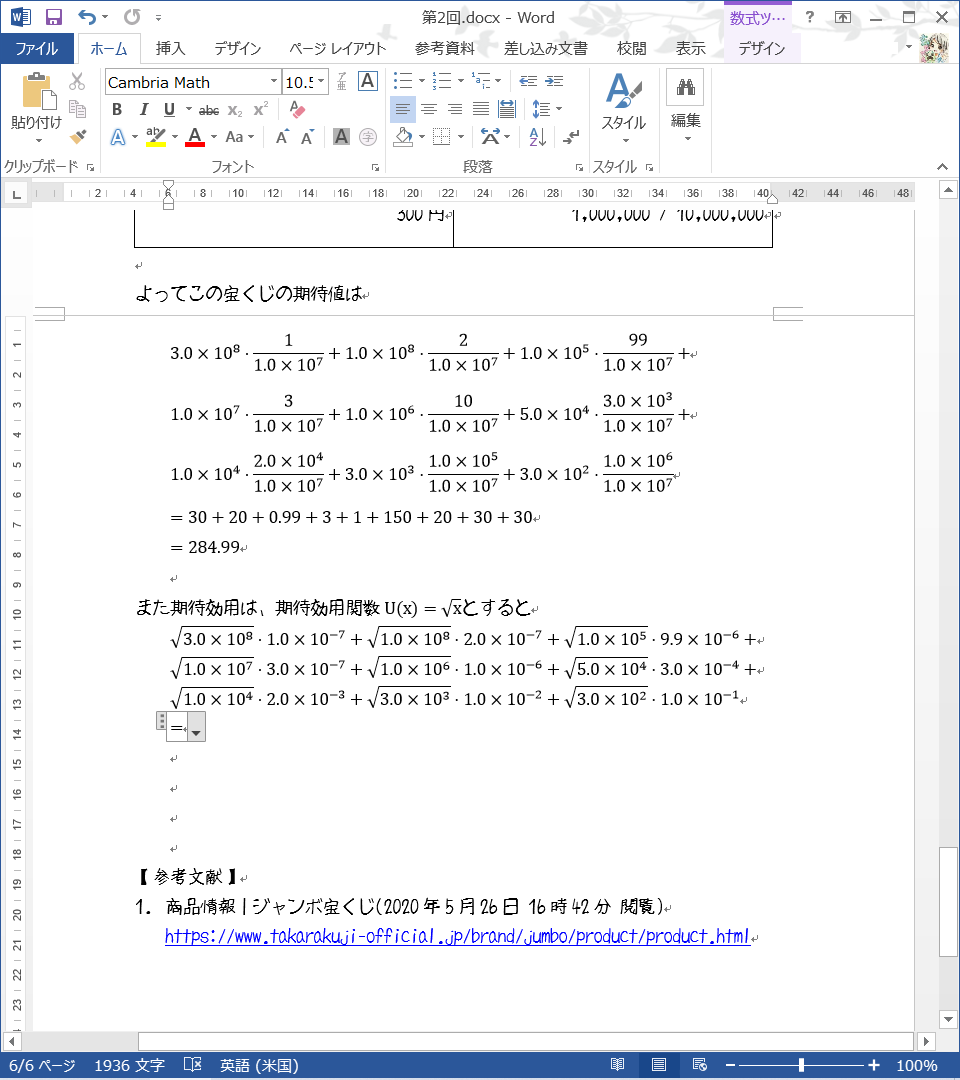This screenshot has height=1080, width=960.
Task: Toggle Italic formatting
Action: pyautogui.click(x=143, y=110)
